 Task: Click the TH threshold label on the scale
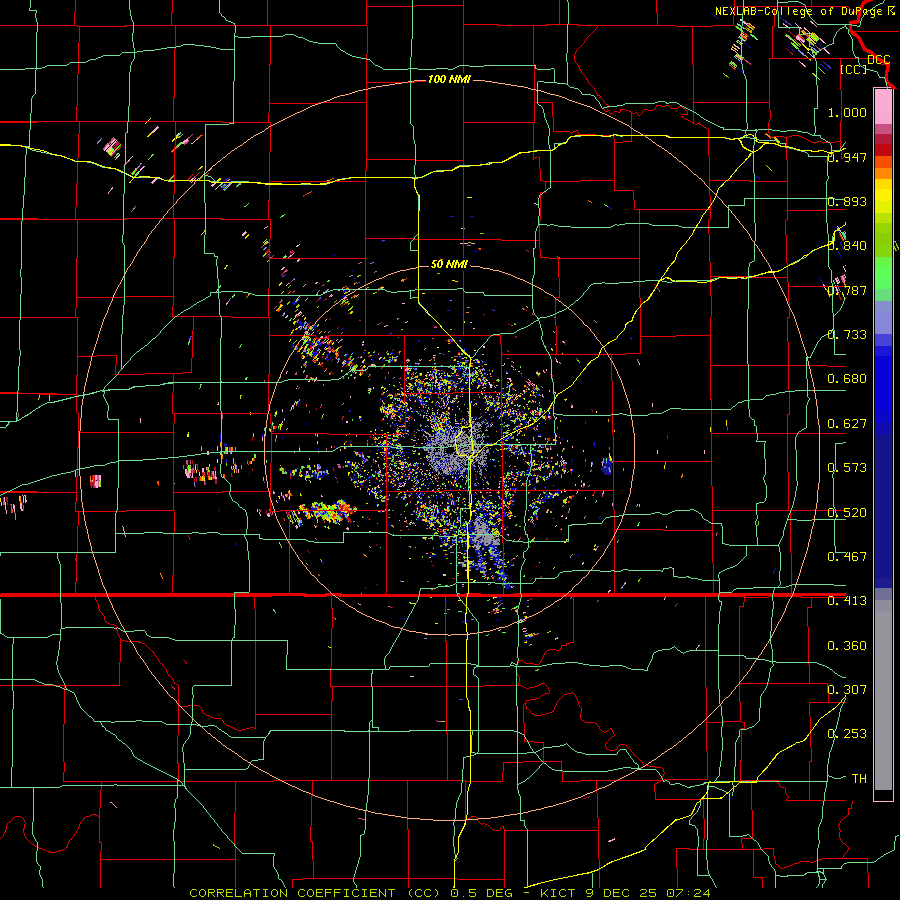pyautogui.click(x=859, y=779)
